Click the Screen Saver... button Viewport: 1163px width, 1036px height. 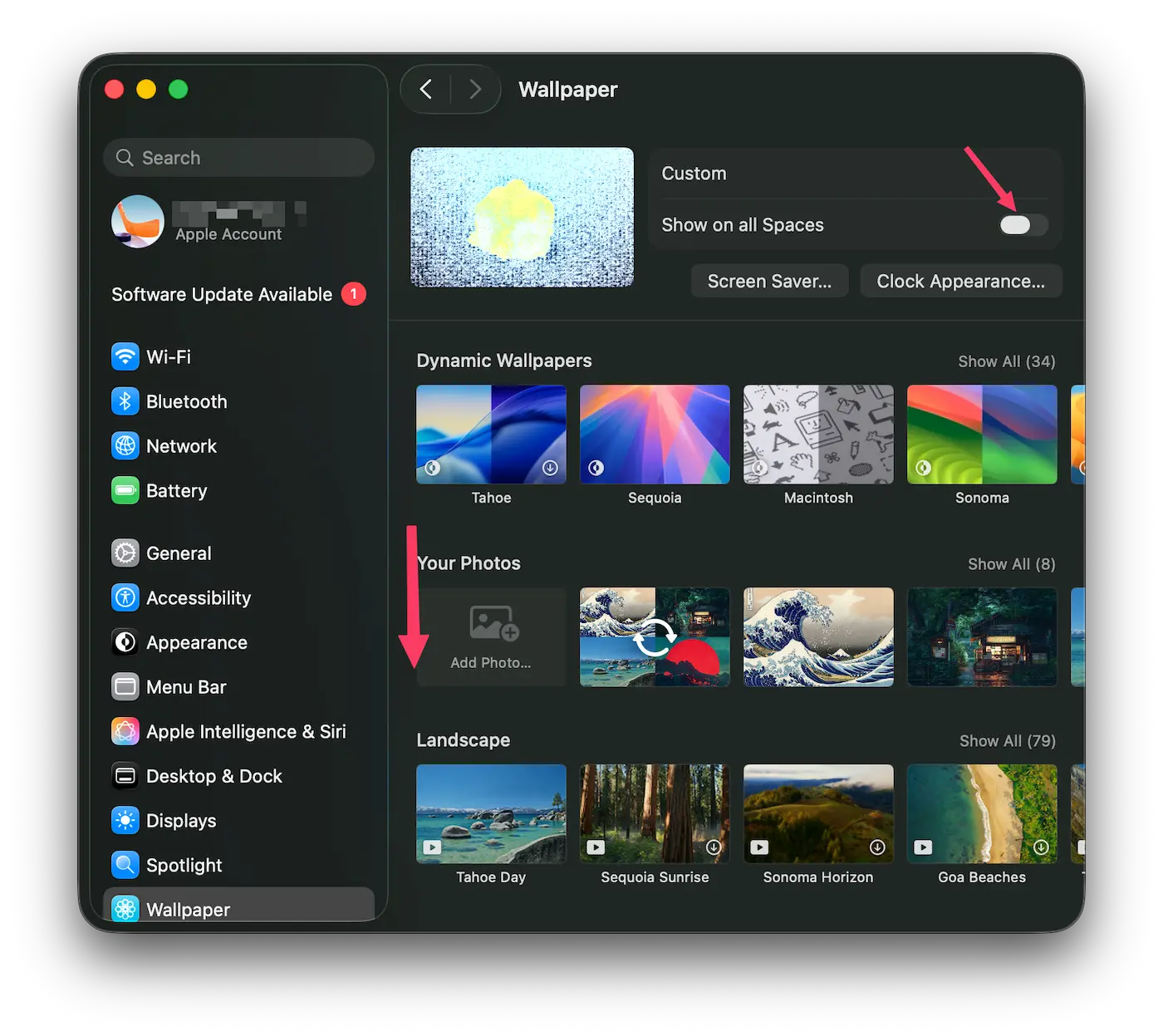769,282
